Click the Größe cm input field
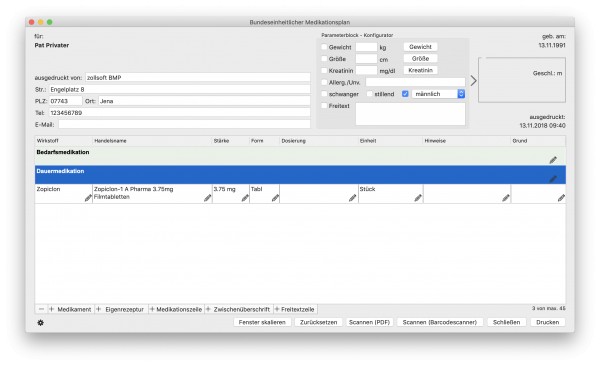The height and width of the screenshot is (366, 600). (366, 59)
